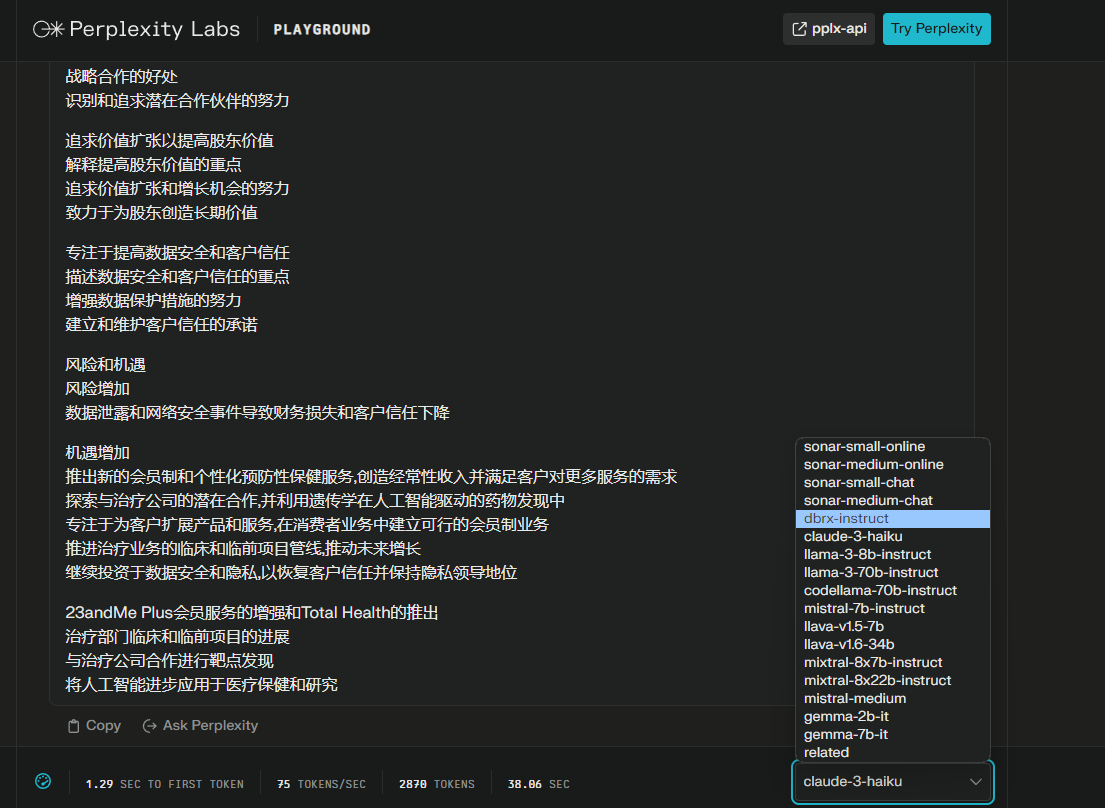Click the external link icon on pplx-api
Screen dimensions: 1105x808
pos(798,28)
